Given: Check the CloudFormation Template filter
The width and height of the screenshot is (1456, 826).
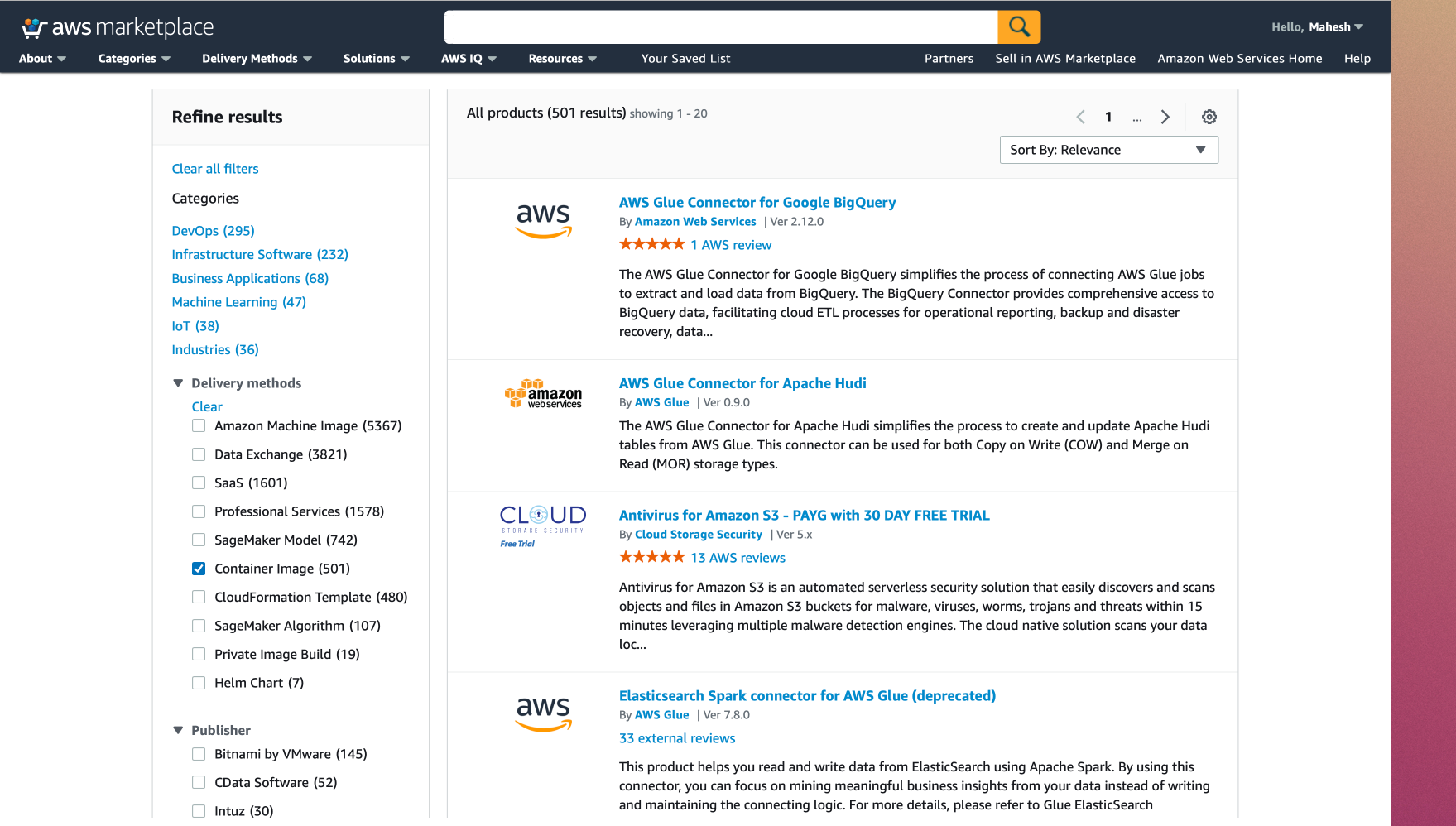Looking at the screenshot, I should (199, 597).
